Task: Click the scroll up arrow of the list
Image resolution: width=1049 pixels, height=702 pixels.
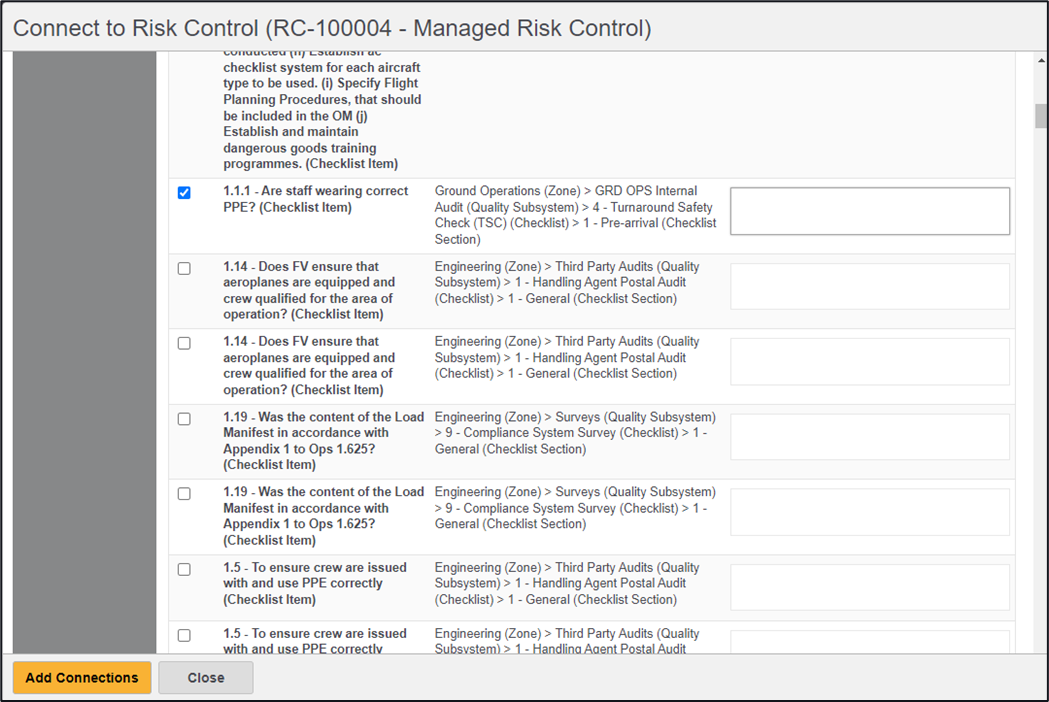Action: pos(1041,62)
